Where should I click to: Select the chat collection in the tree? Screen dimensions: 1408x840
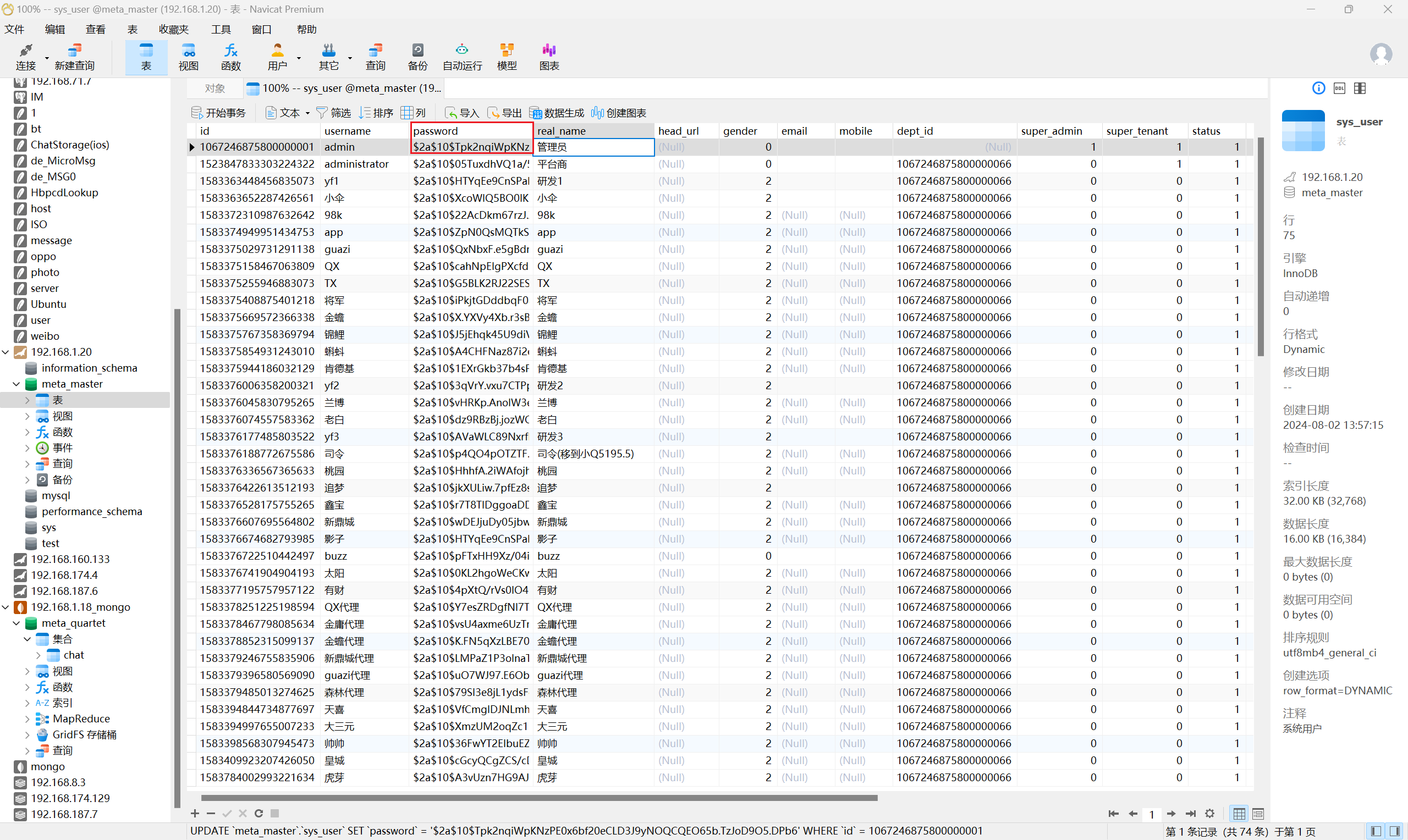pos(74,655)
